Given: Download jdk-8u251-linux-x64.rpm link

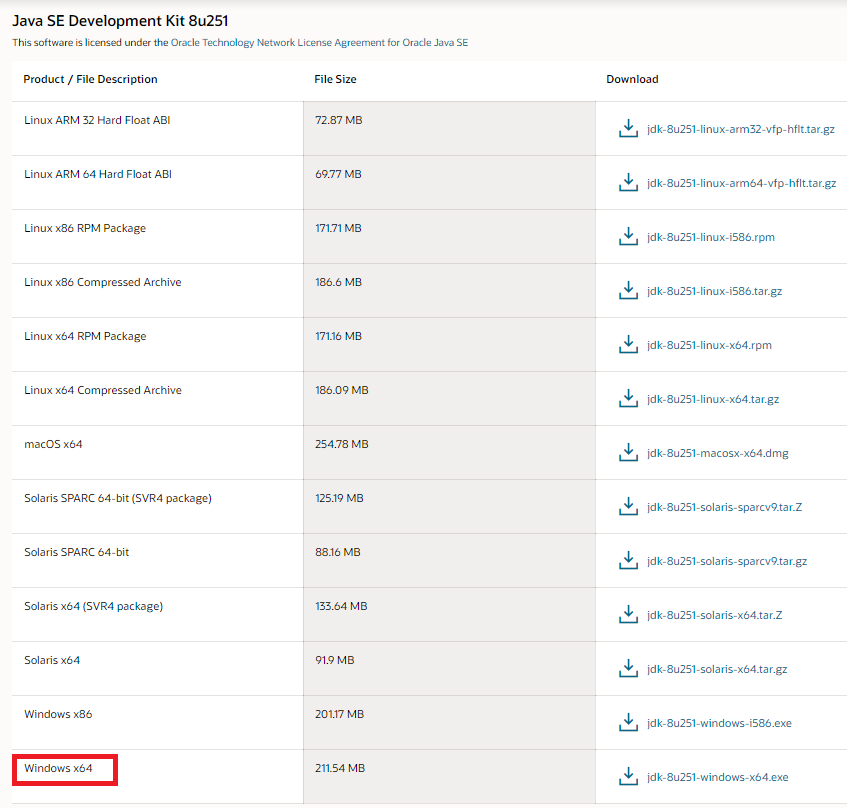Looking at the screenshot, I should pos(709,346).
